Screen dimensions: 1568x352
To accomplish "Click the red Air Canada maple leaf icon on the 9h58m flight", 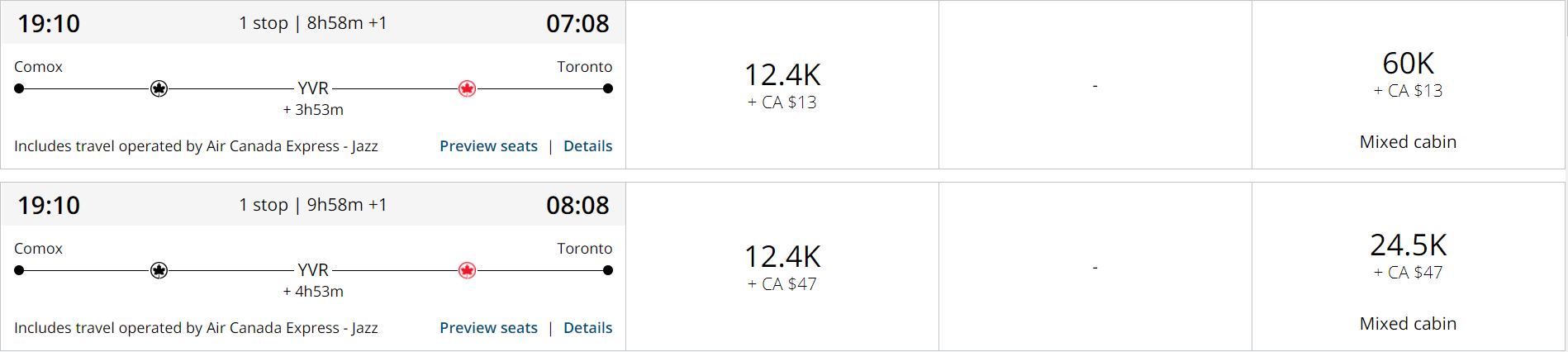I will [x=467, y=270].
